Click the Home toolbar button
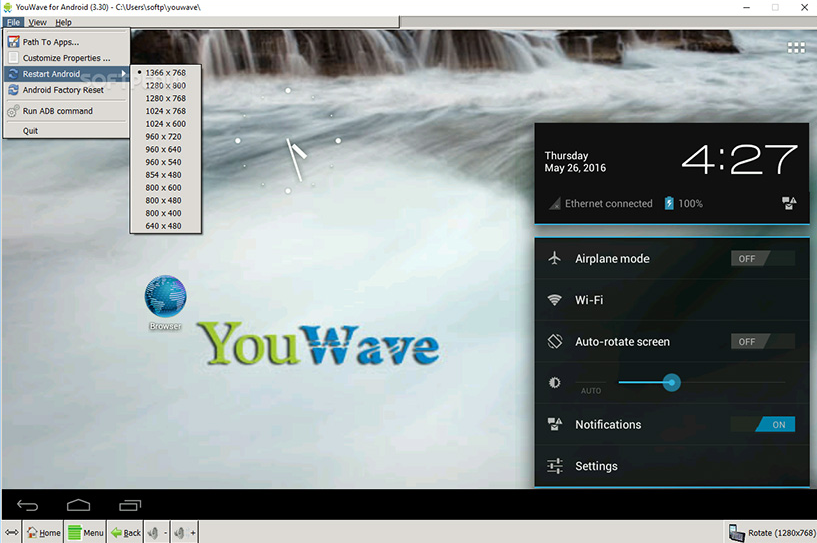The width and height of the screenshot is (817, 543). (44, 533)
